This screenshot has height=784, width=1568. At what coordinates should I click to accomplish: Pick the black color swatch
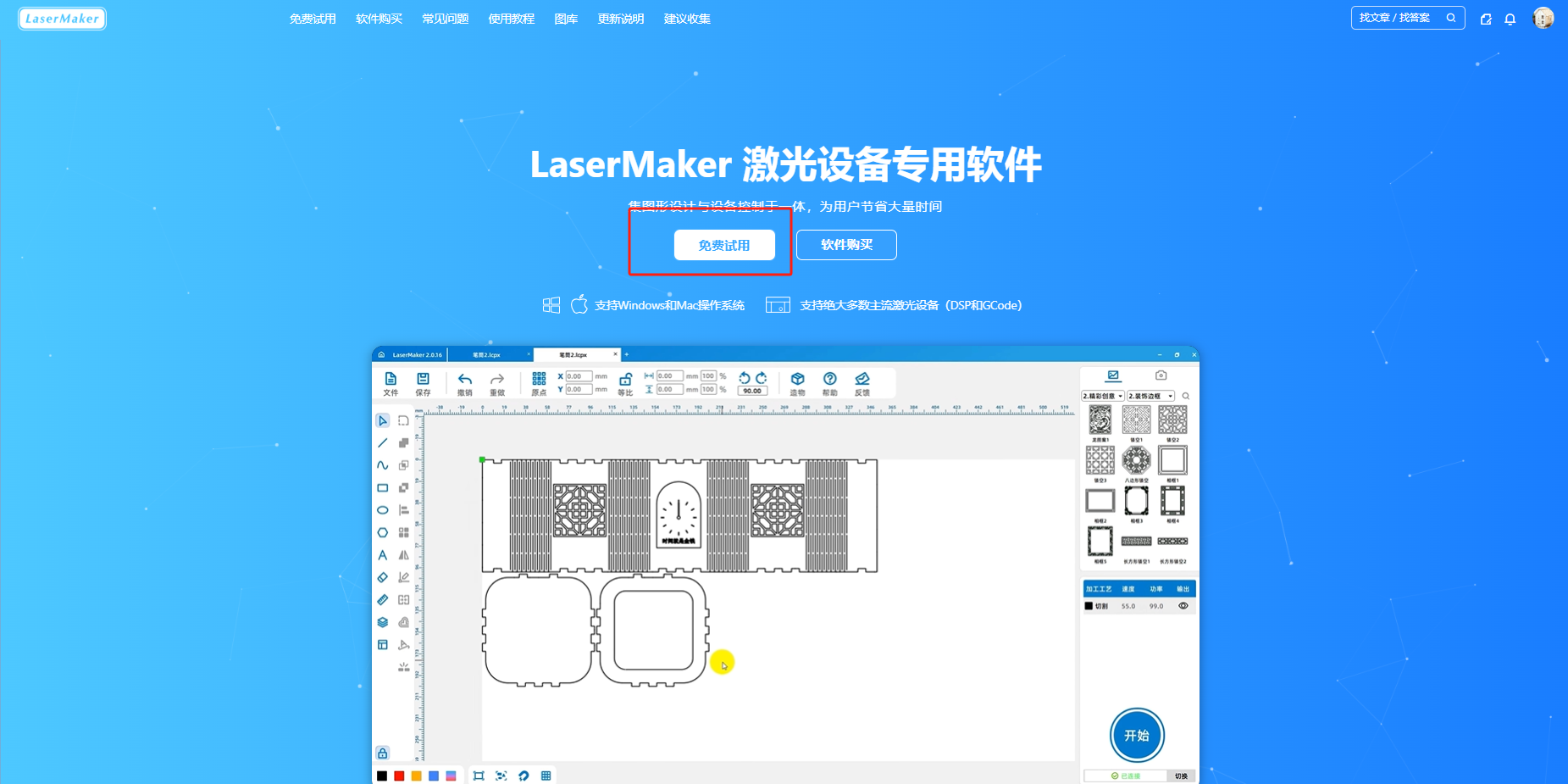coord(382,776)
